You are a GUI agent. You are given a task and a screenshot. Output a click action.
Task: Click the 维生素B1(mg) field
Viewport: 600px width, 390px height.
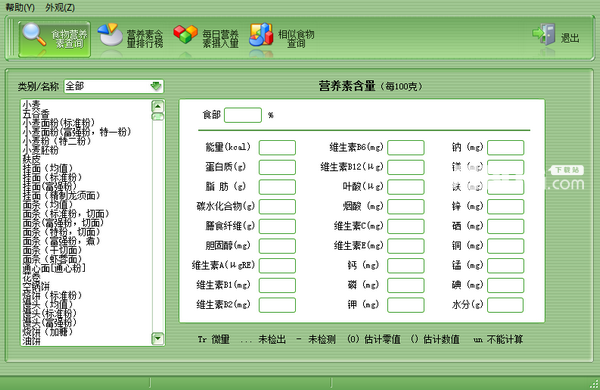(277, 286)
